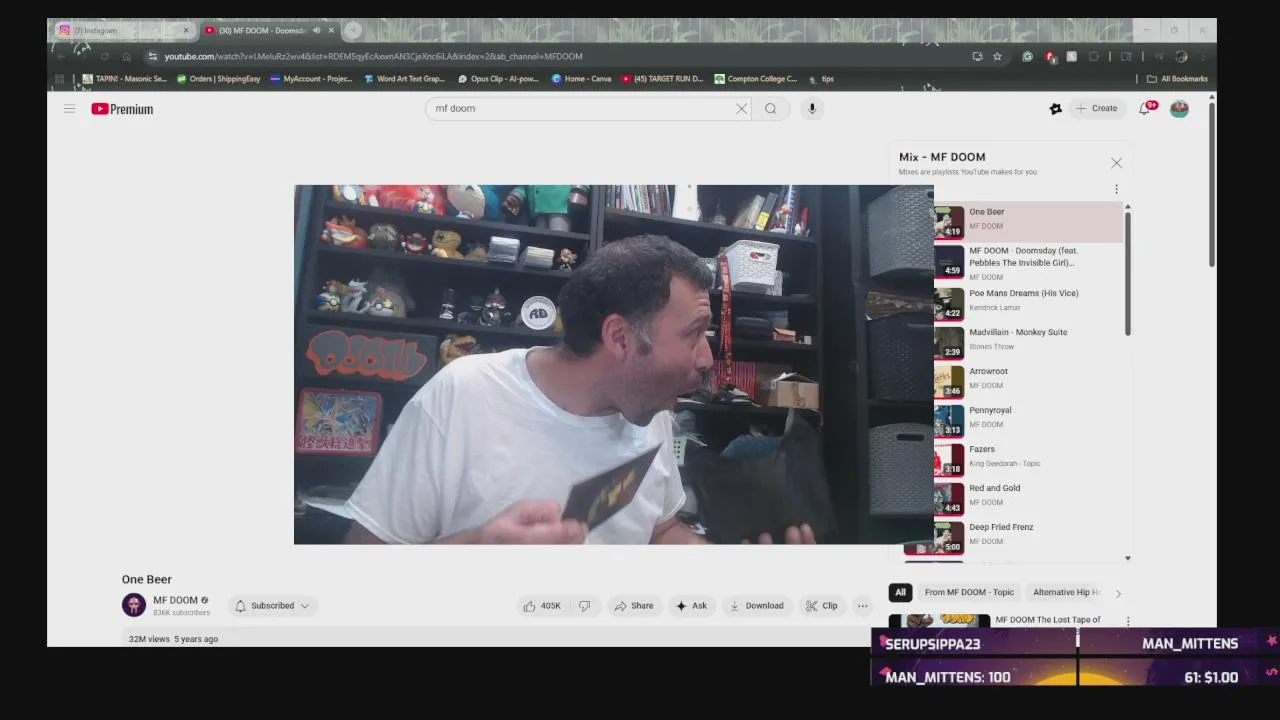Open the Mix playlist three-dot options

1116,189
